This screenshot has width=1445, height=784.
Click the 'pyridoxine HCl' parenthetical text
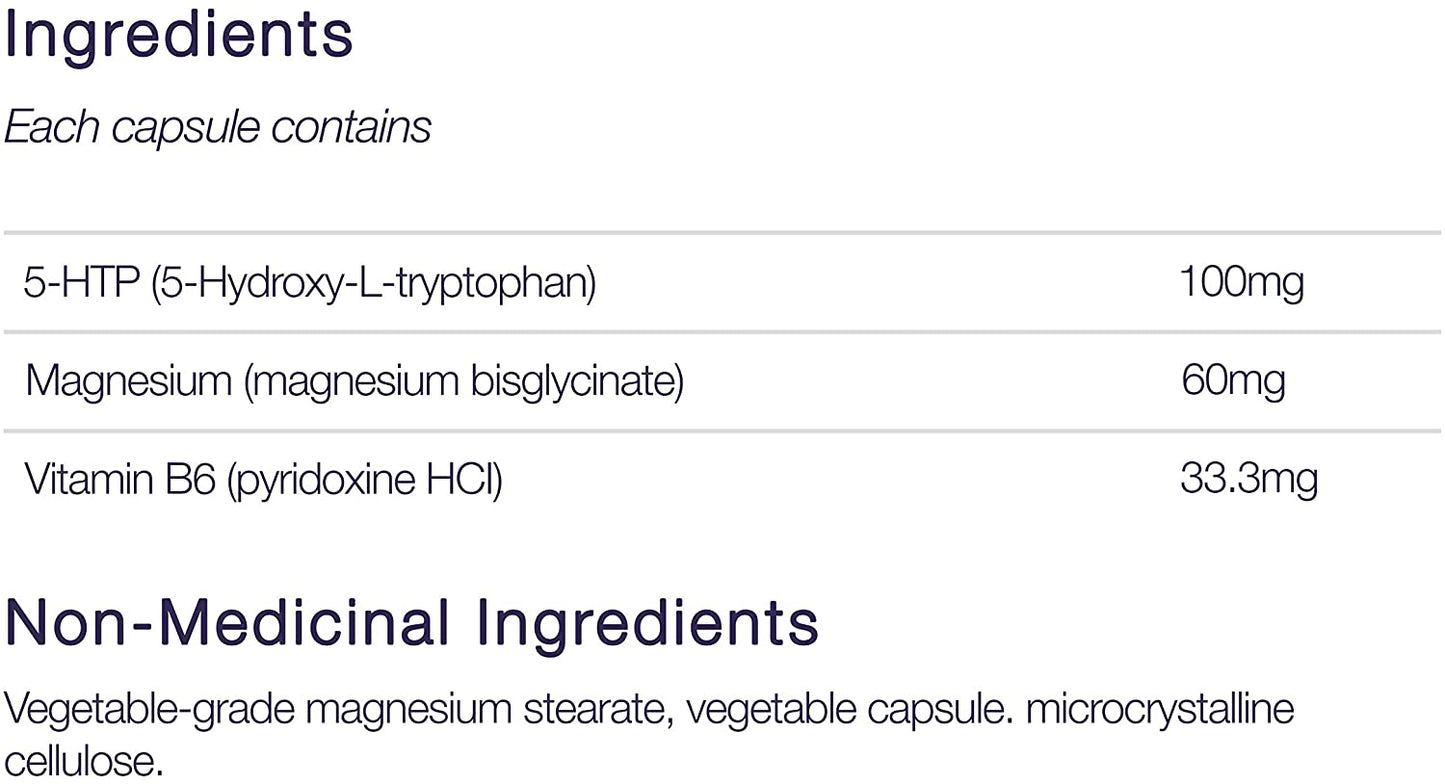(x=365, y=480)
